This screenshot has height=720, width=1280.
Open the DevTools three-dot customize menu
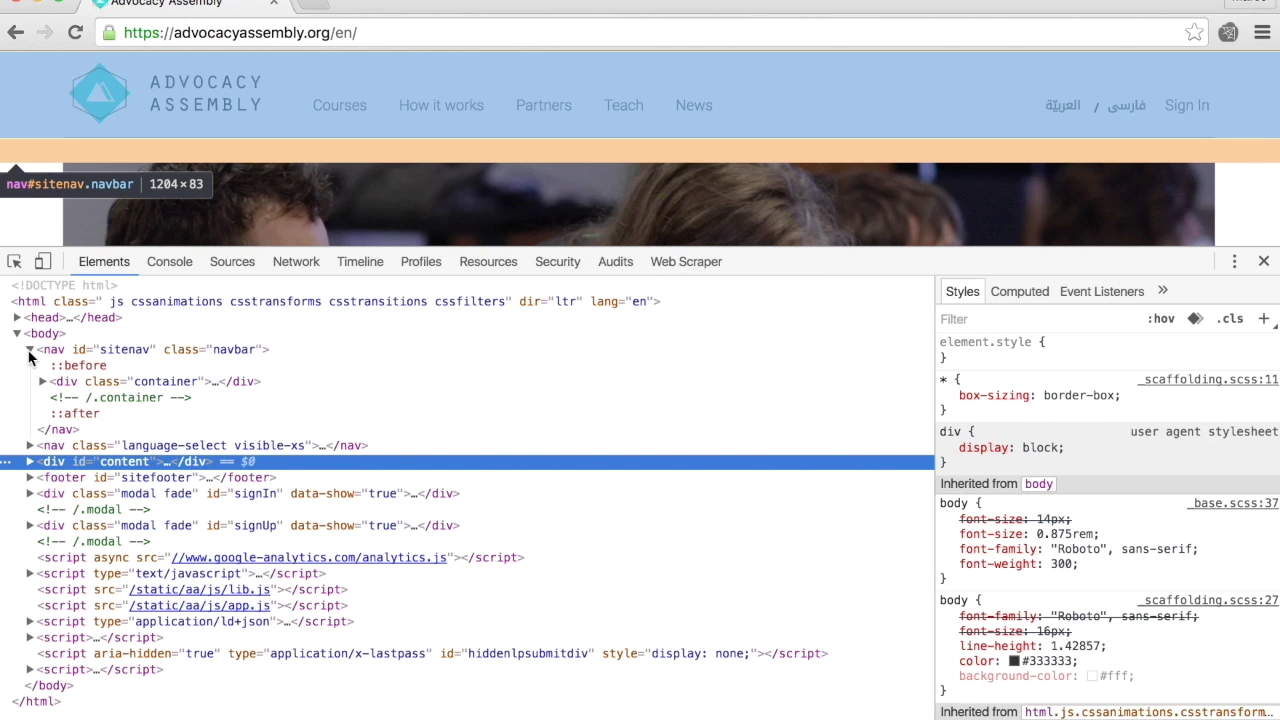[x=1234, y=261]
